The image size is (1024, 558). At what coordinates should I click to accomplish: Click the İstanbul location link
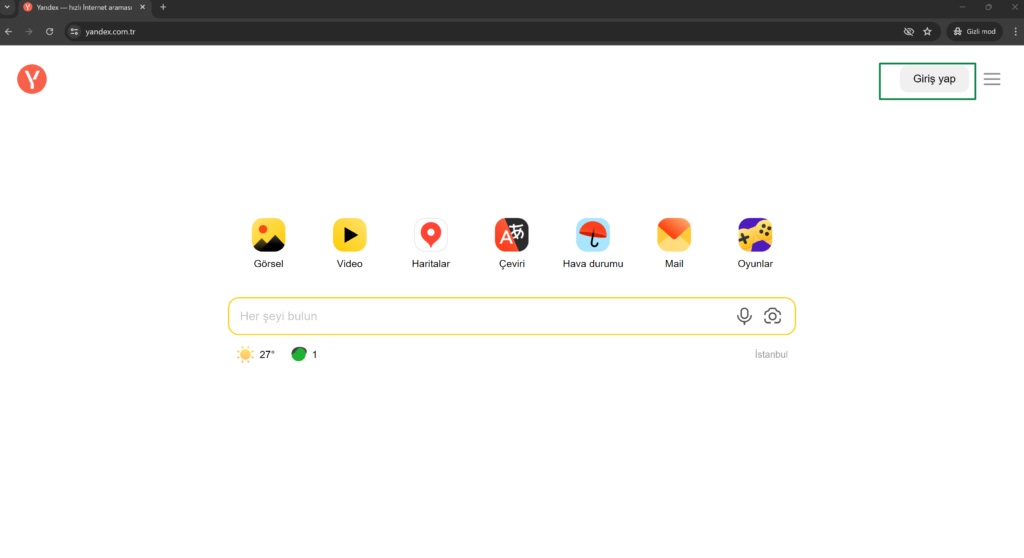(771, 354)
